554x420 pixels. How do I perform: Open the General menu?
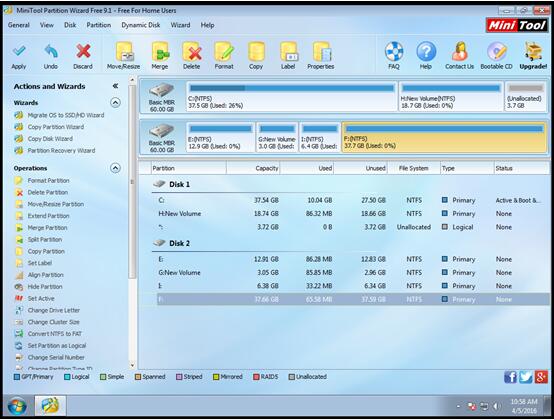(x=19, y=25)
